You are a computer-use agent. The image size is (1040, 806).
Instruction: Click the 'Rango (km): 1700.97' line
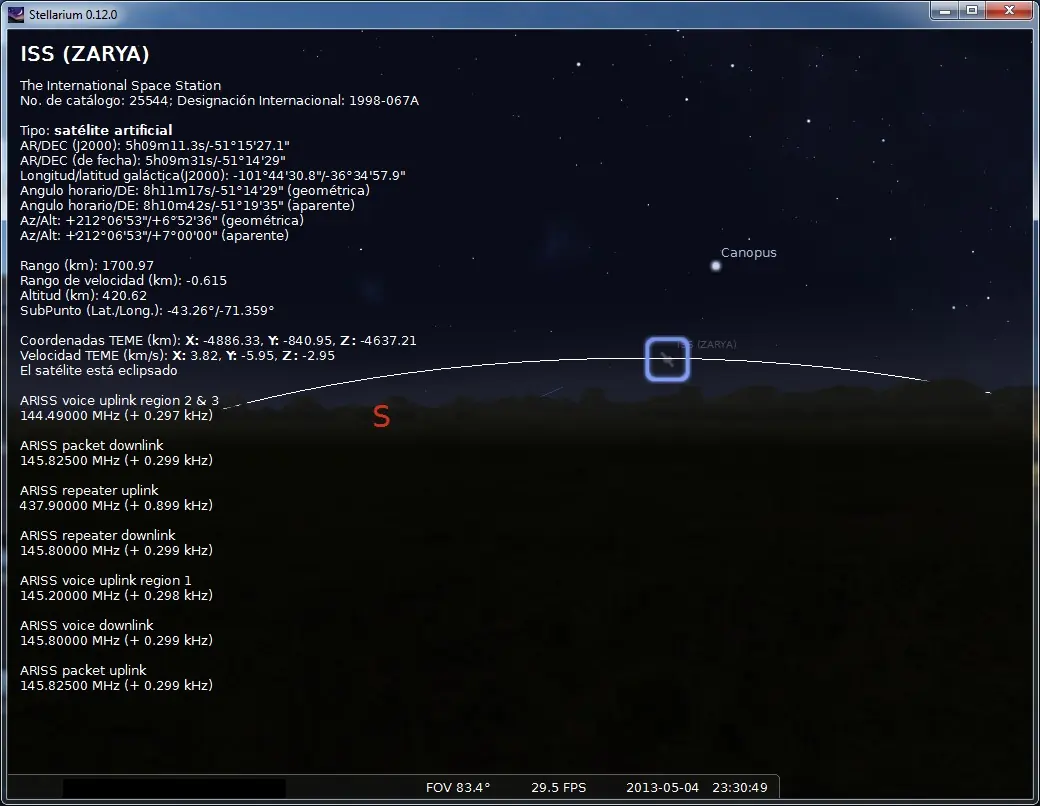87,265
